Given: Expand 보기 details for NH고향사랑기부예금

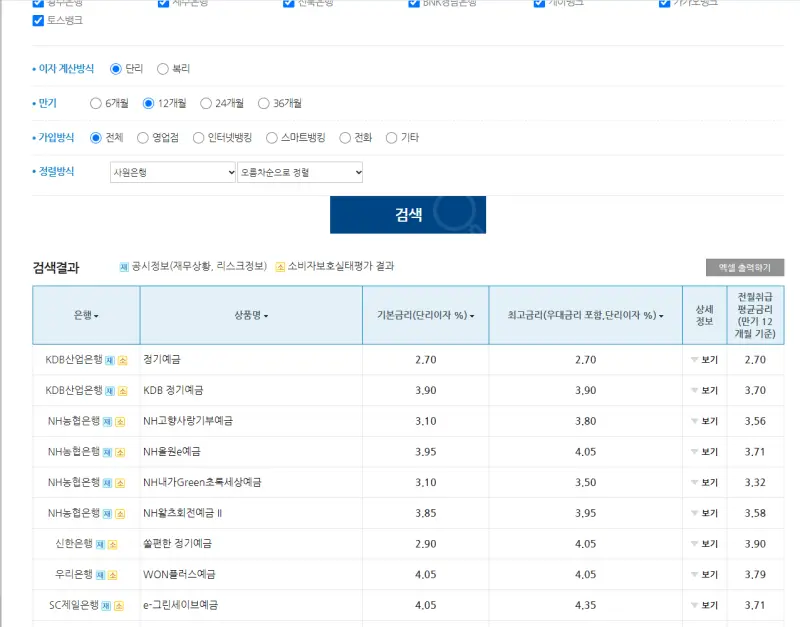Looking at the screenshot, I should (705, 421).
